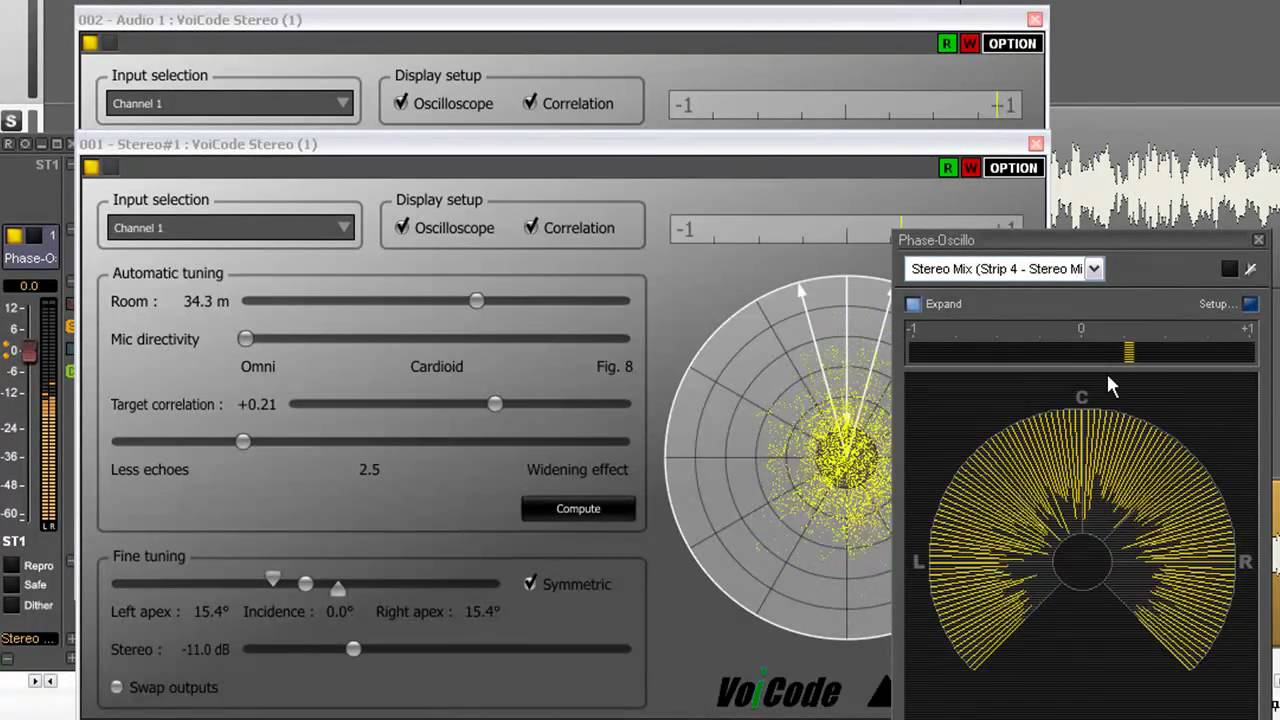Toggle Repro button on ST1 strip
Viewport: 1280px width, 720px height.
pos(11,565)
